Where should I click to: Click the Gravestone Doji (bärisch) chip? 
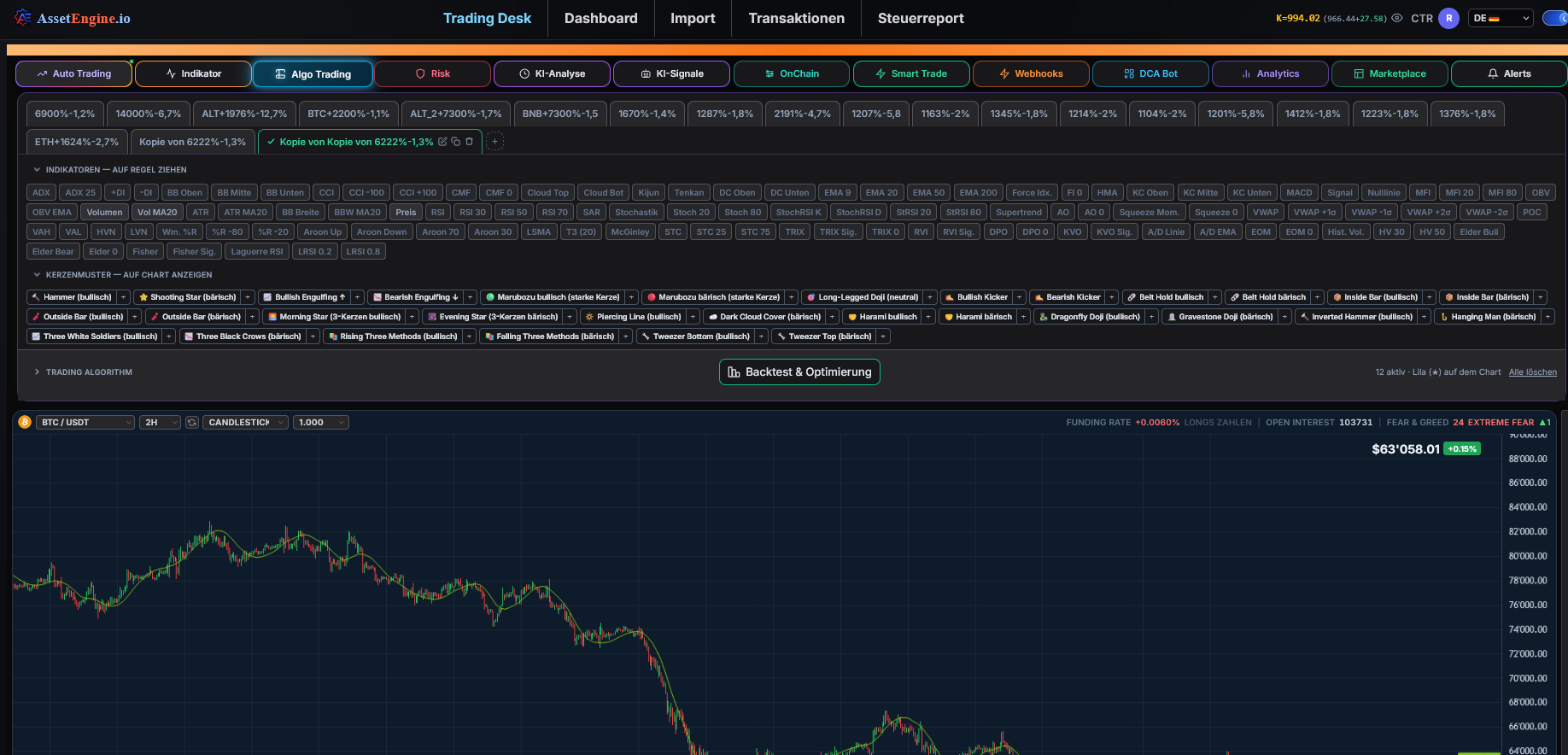(x=1220, y=317)
